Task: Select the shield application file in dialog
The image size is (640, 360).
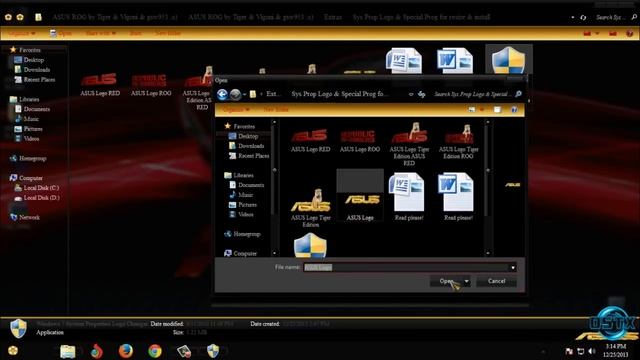Action: tap(310, 245)
